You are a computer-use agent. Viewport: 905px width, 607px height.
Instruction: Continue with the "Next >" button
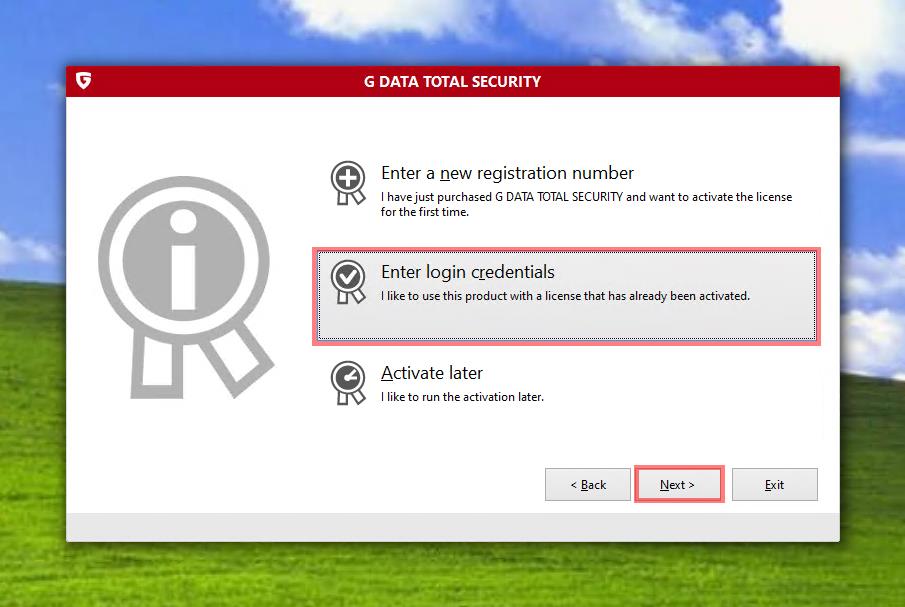click(679, 485)
